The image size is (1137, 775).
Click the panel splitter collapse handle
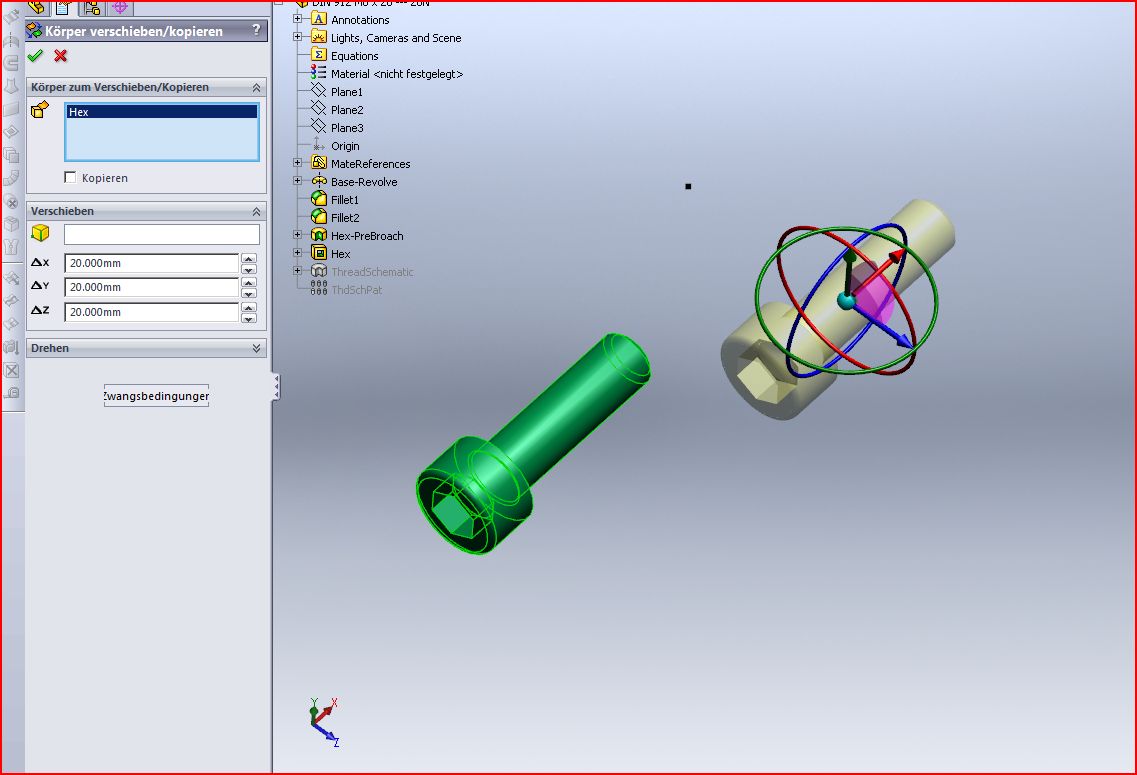tap(276, 386)
